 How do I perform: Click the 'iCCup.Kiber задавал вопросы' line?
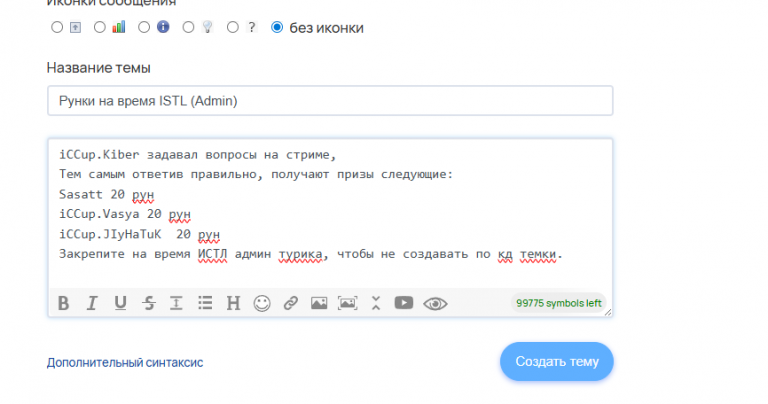197,155
